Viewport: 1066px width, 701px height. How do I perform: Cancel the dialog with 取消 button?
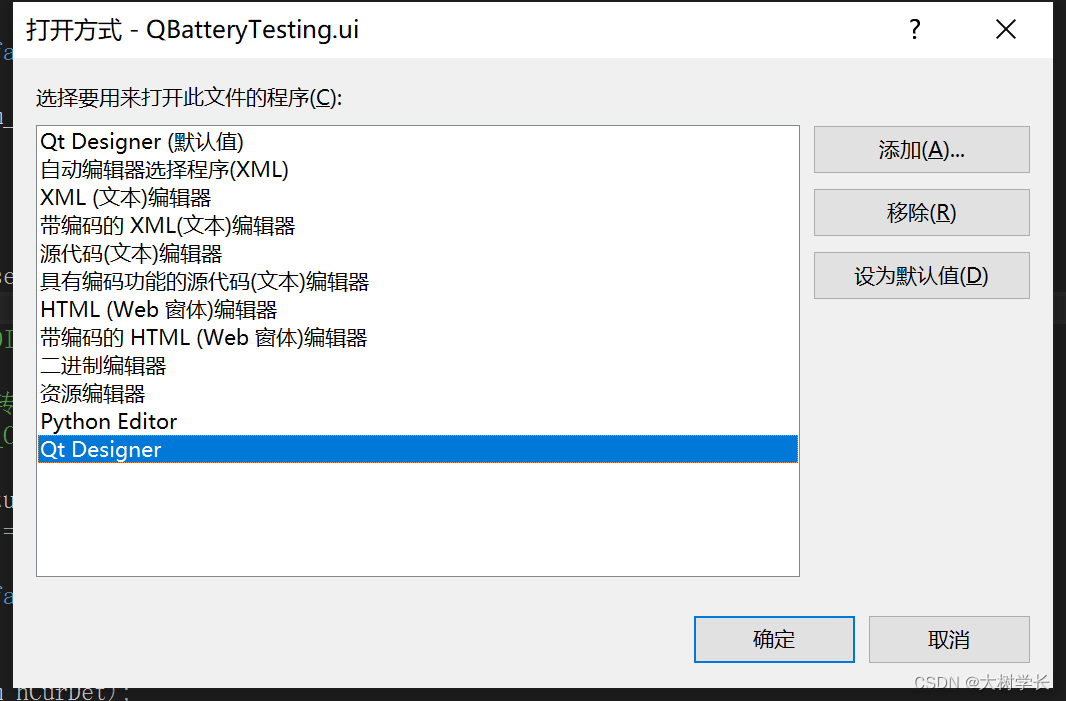(x=948, y=639)
